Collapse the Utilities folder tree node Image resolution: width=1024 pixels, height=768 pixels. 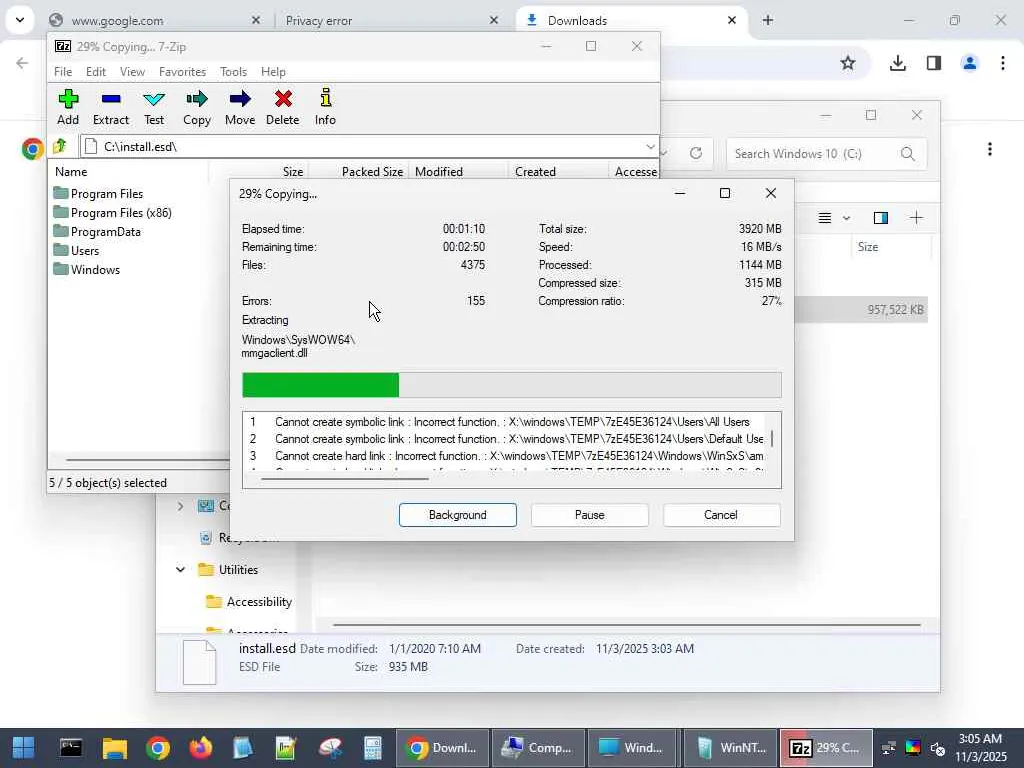180,569
